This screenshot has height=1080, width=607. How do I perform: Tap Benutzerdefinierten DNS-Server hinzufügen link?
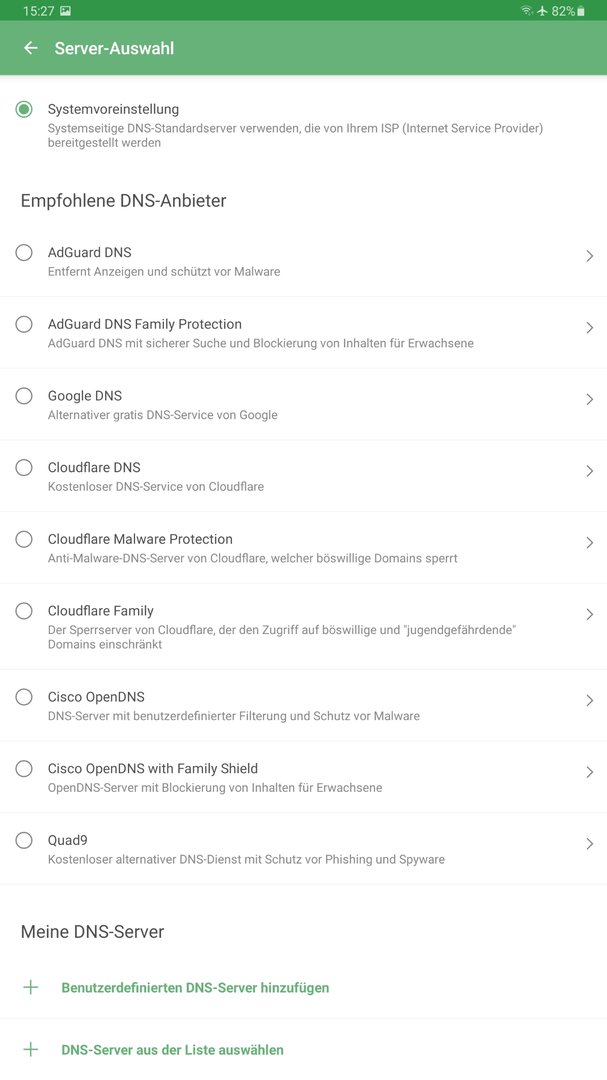[195, 987]
